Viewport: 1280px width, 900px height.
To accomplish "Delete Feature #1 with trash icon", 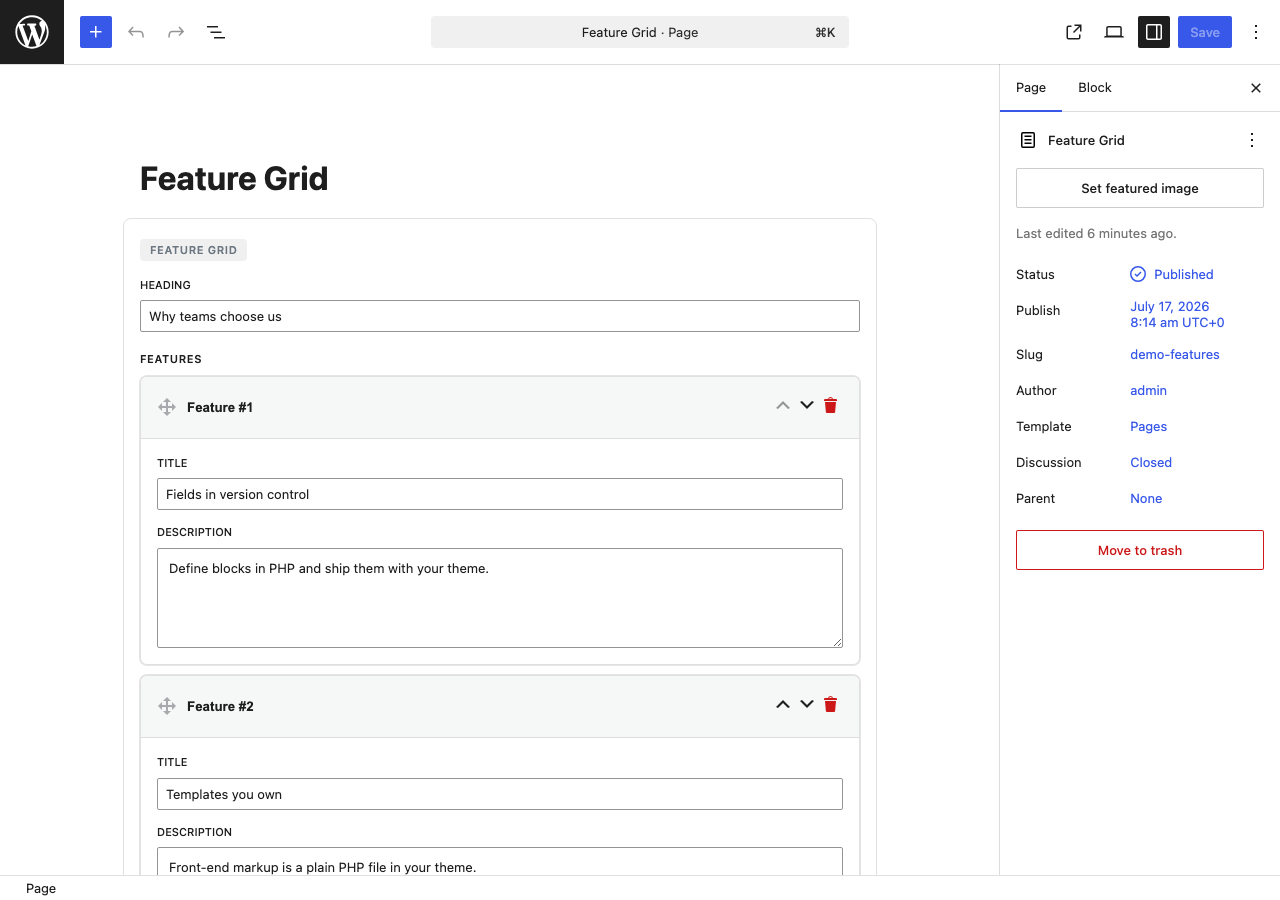I will pyautogui.click(x=830, y=405).
